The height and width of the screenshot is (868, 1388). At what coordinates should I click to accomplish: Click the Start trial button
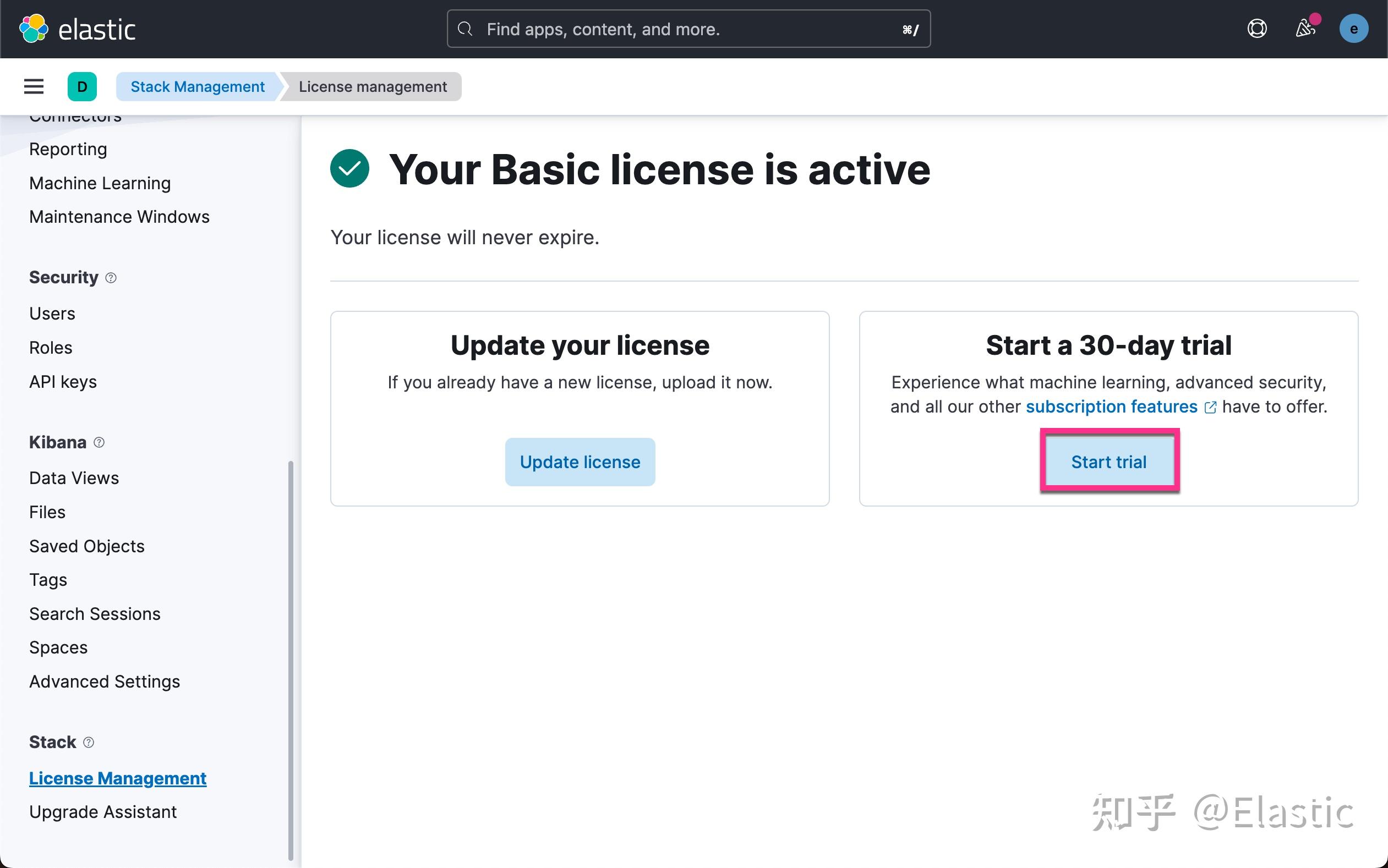coord(1109,461)
